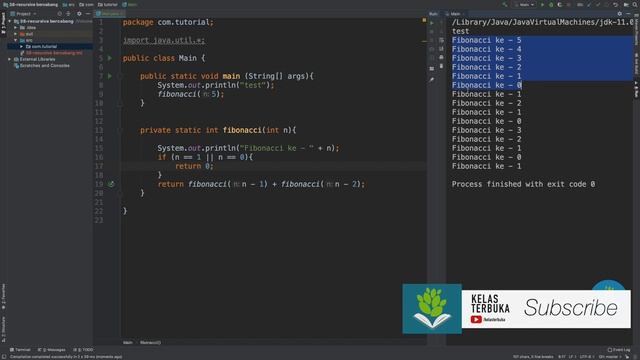Click the tutorial breadcrumb in navigation bar
This screenshot has height=360, width=640.
tap(108, 4)
